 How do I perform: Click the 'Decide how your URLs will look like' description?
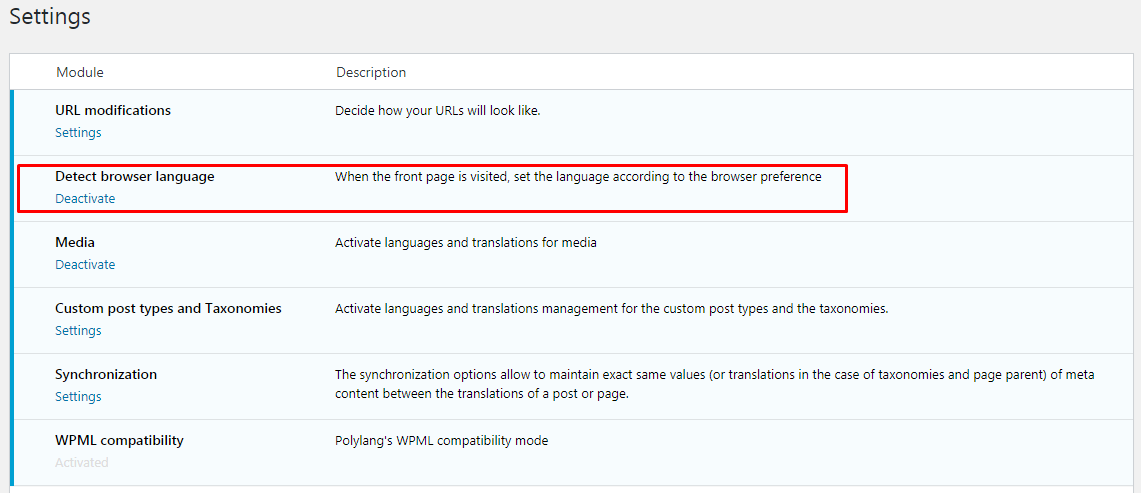438,111
